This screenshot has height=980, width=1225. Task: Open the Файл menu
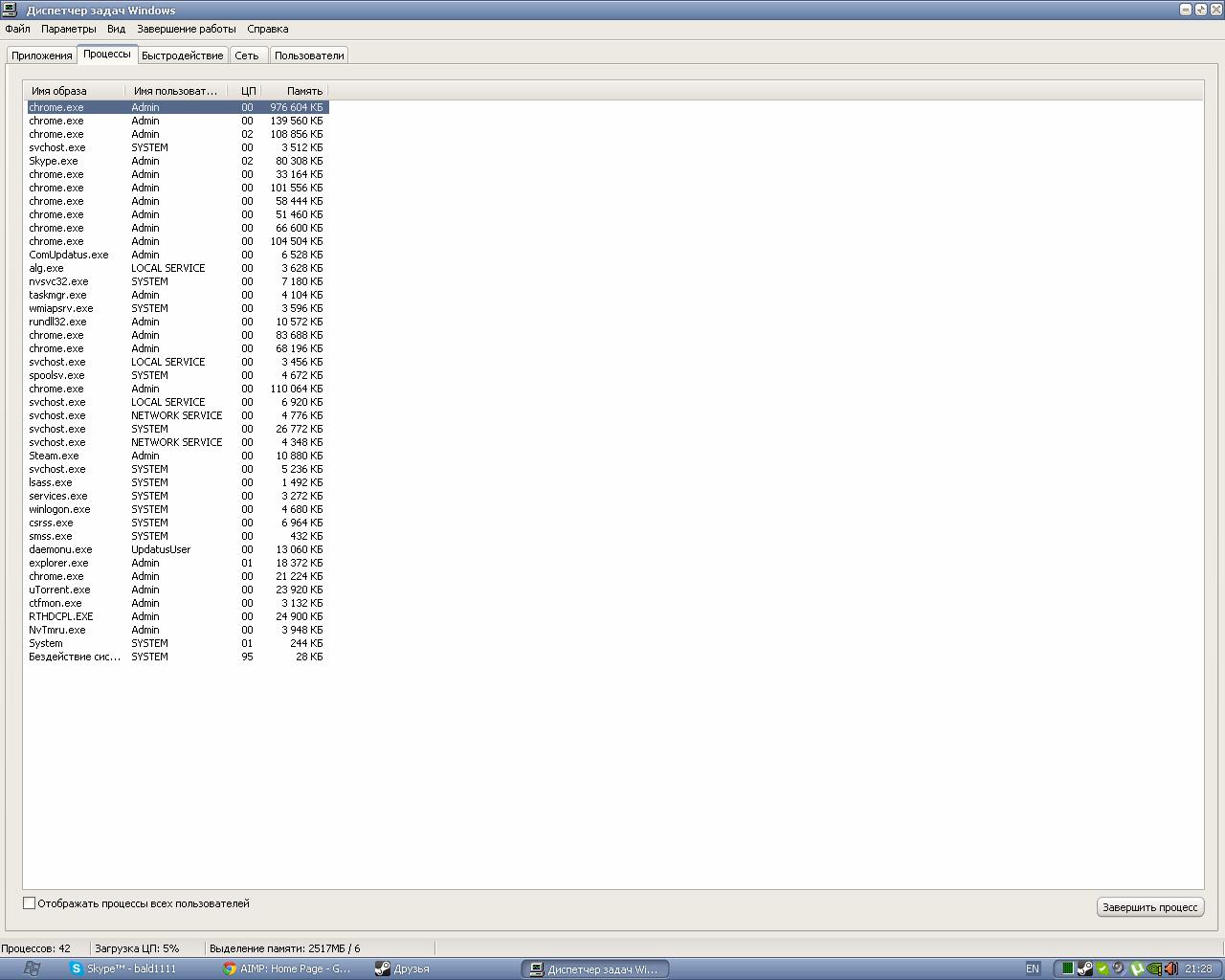click(x=17, y=29)
